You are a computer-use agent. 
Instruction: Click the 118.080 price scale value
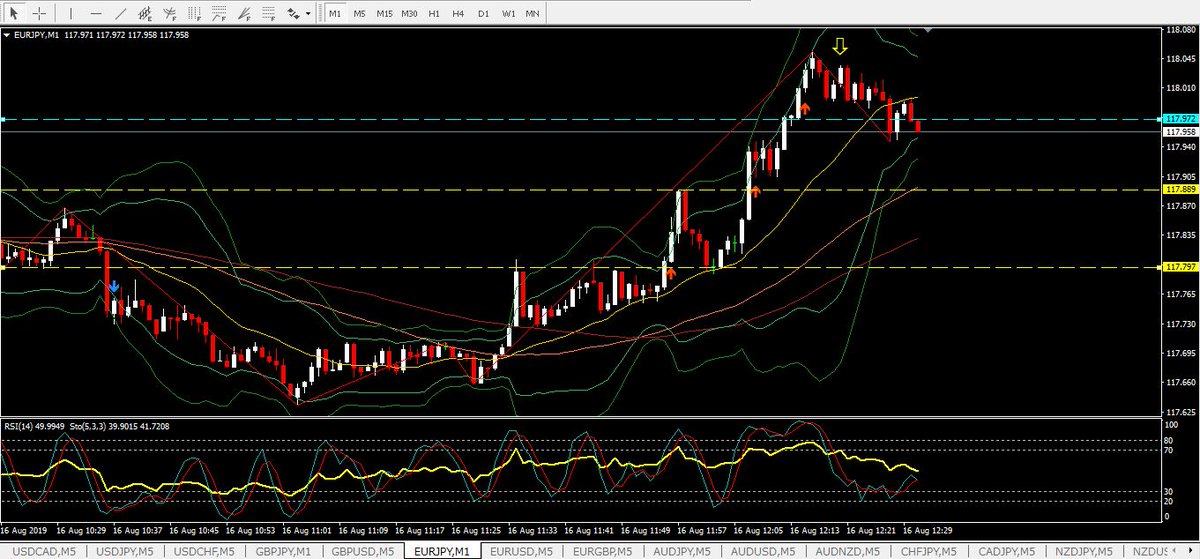[1181, 31]
